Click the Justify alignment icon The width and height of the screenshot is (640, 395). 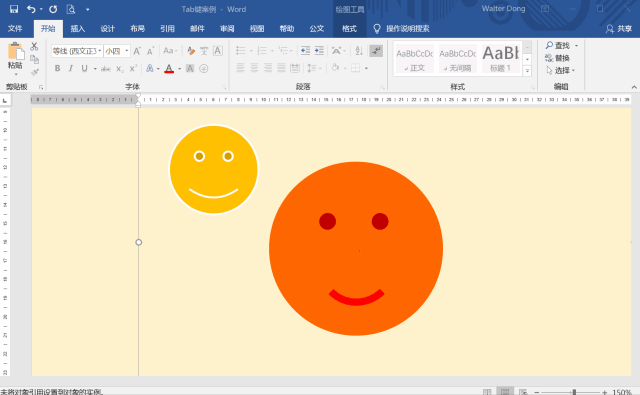click(x=281, y=68)
